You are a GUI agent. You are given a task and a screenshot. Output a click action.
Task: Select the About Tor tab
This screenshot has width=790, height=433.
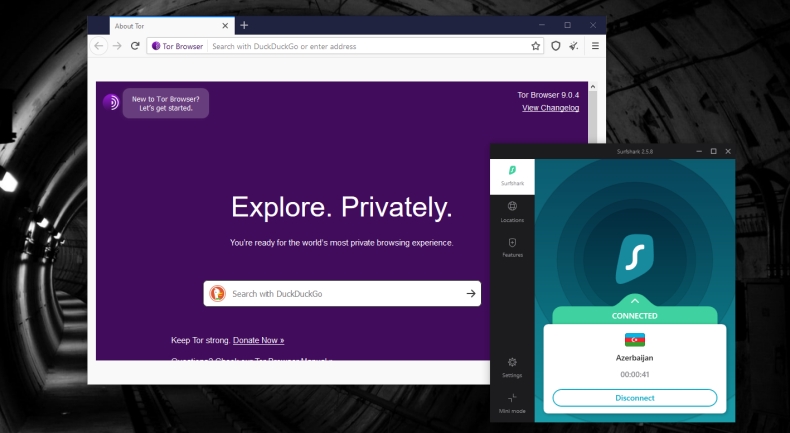160,25
